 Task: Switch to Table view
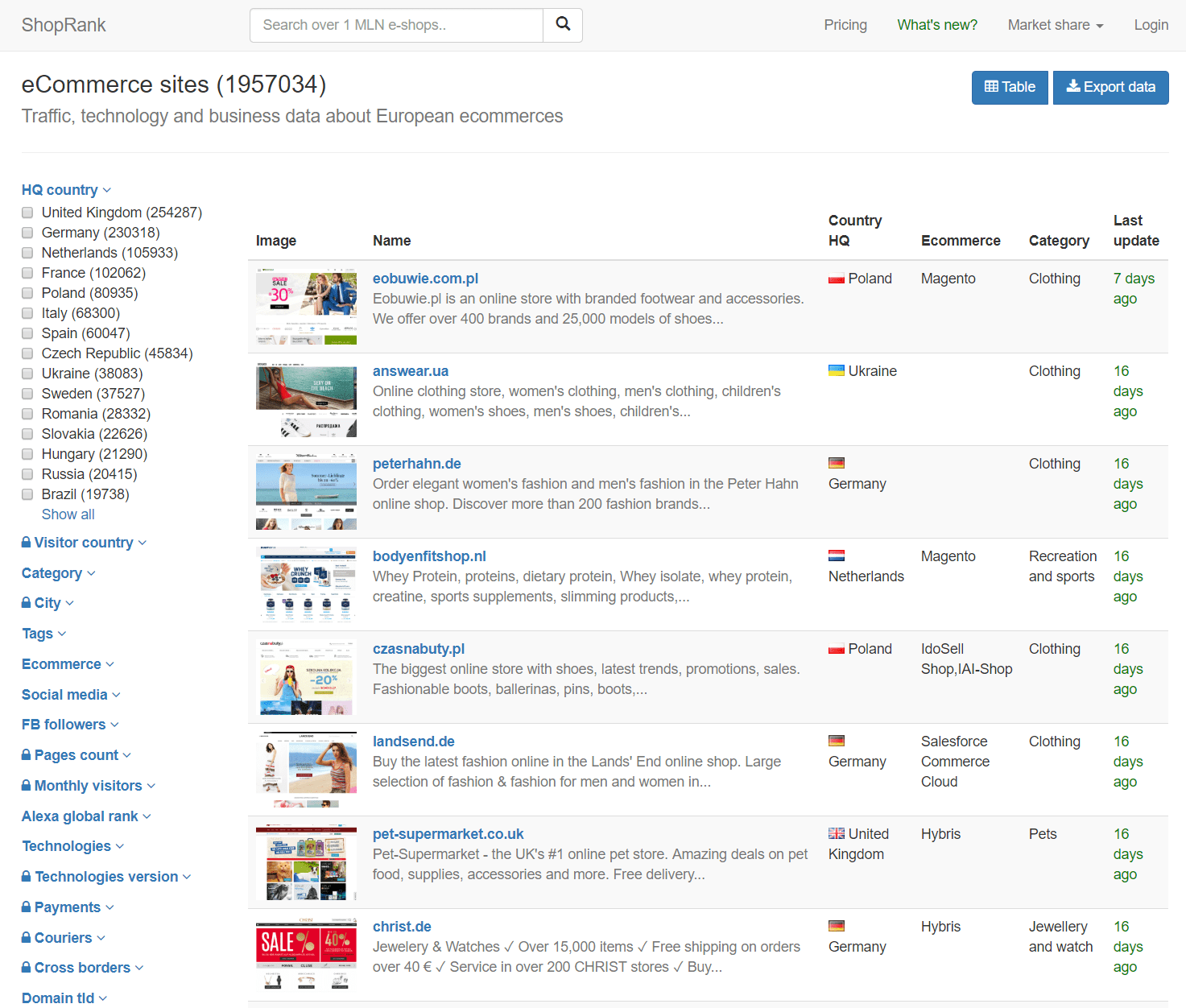point(1010,87)
